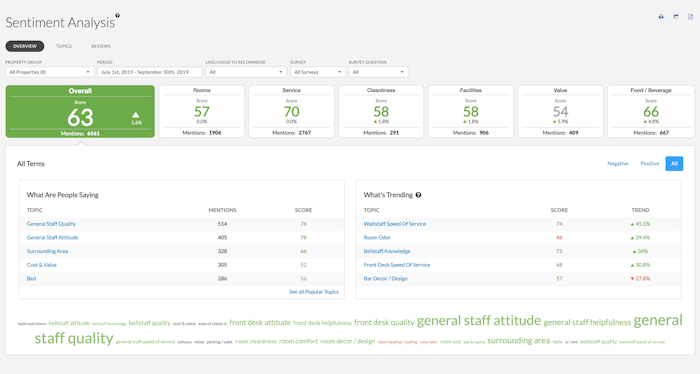This screenshot has width=700, height=374.
Task: Open Surrounding Area topic link
Action: pyautogui.click(x=47, y=251)
